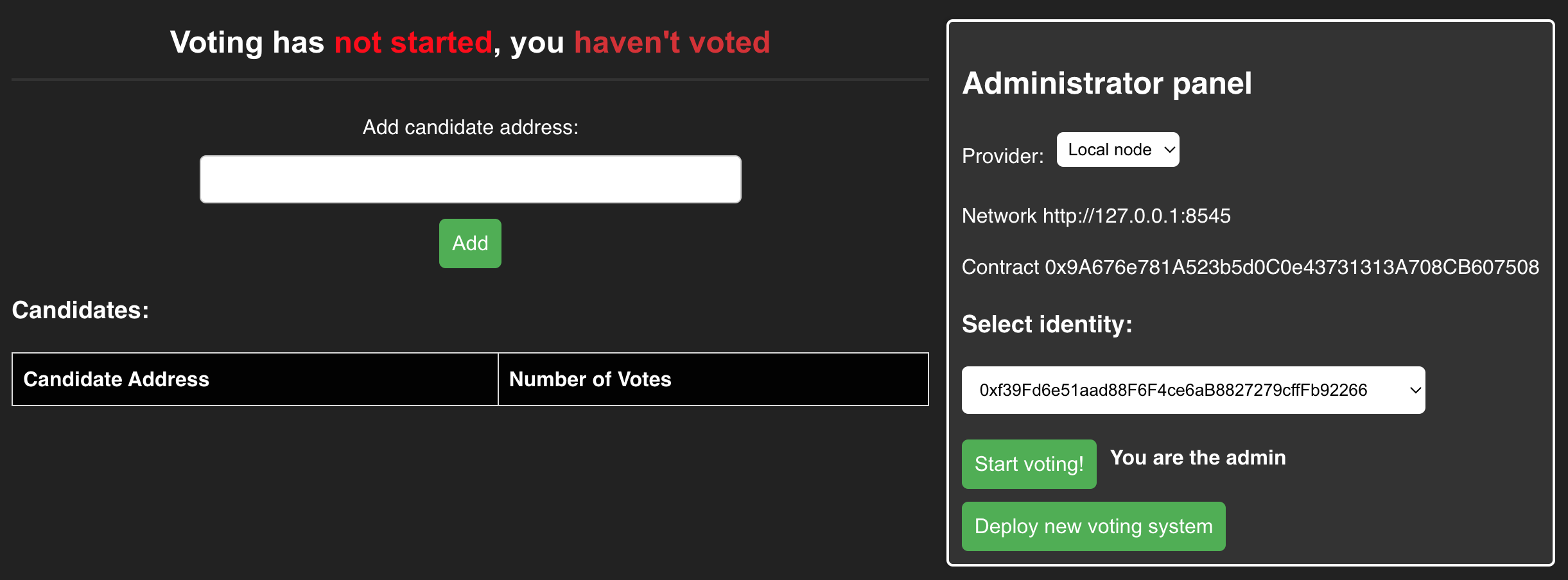Image resolution: width=1568 pixels, height=580 pixels.
Task: Expand the Local node provider selector
Action: coord(1117,149)
